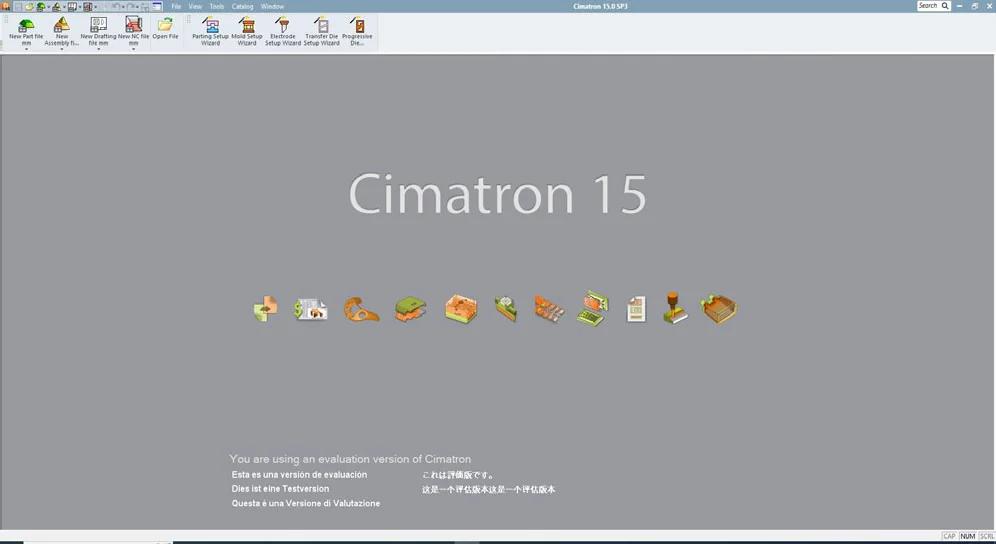Screen dimensions: 996x544
Task: Click the new drafting icon in the title bar quick toolbar
Action: pos(72,6)
